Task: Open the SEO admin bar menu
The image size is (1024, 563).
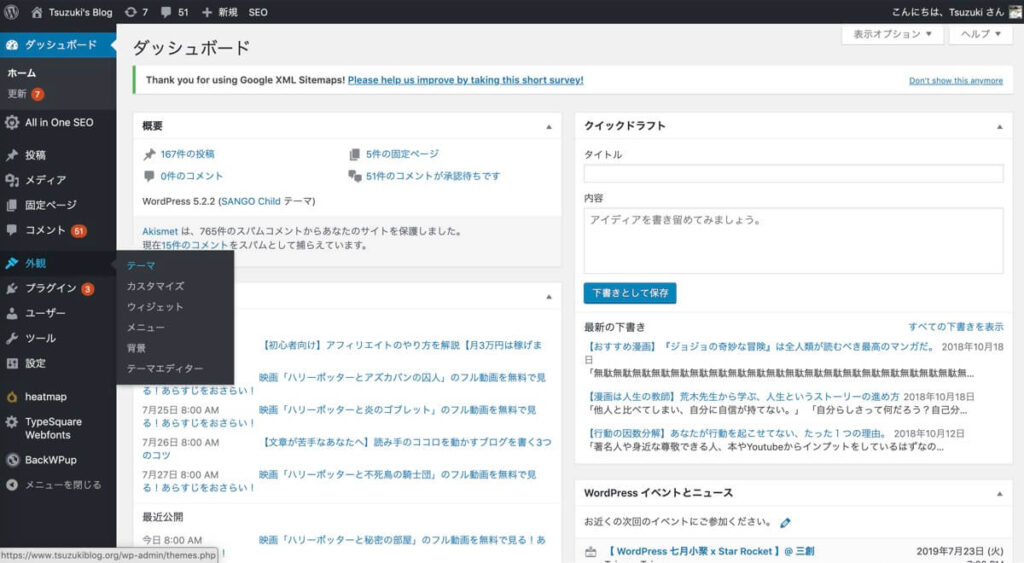Action: 258,12
